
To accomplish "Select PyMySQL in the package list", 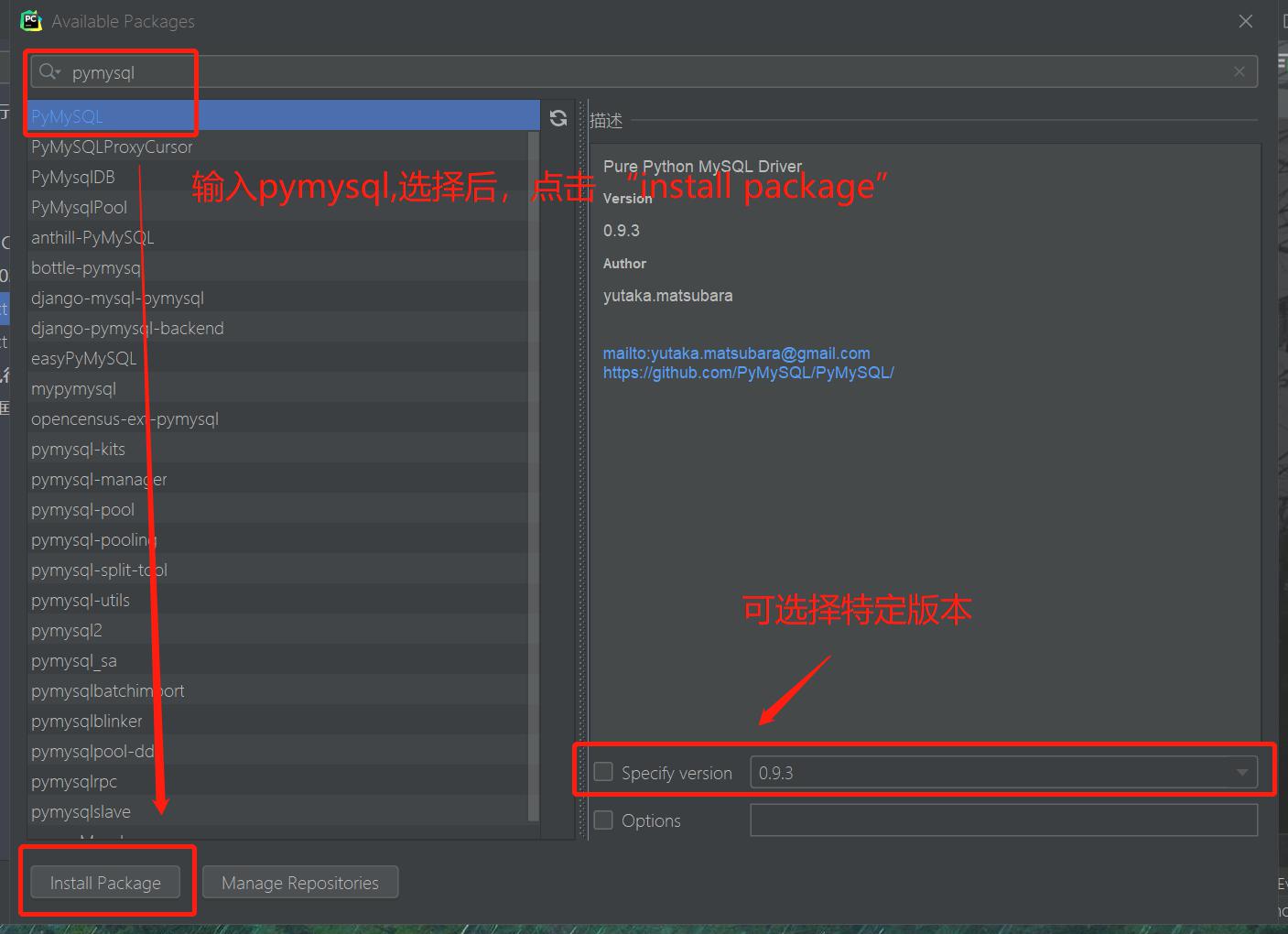I will click(x=284, y=116).
